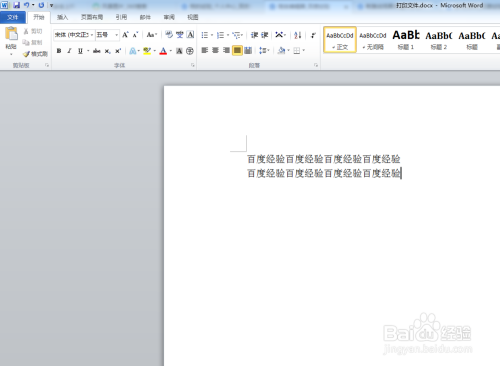The image size is (500, 366).
Task: Switch to the 审阅 ribbon tab
Action: 169,17
